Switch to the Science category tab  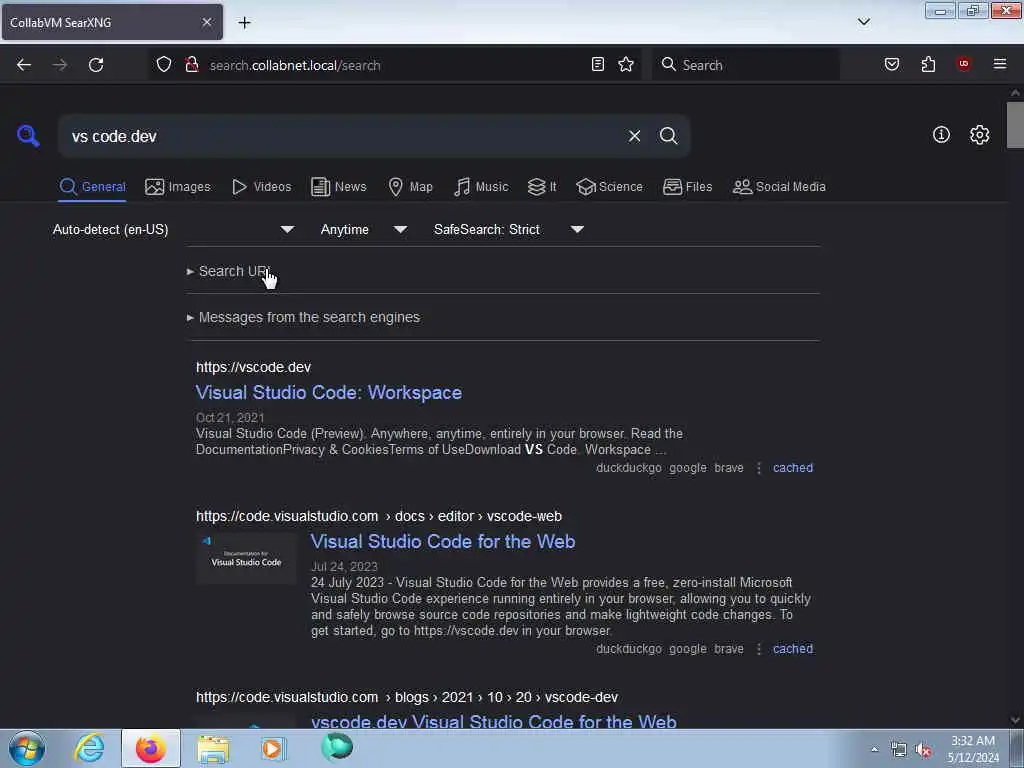pos(609,187)
